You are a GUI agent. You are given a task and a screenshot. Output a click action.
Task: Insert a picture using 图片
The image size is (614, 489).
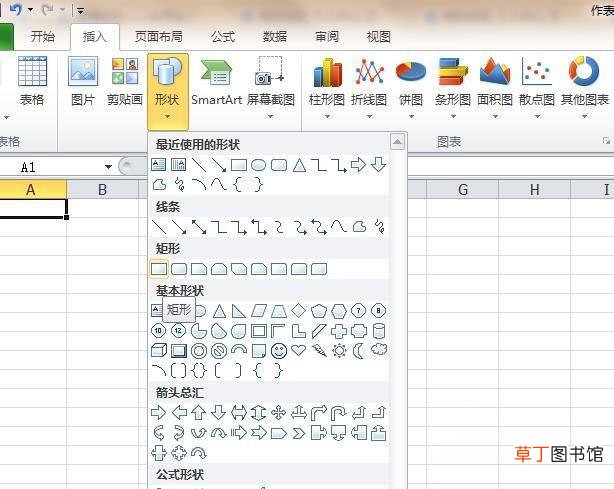pos(83,81)
